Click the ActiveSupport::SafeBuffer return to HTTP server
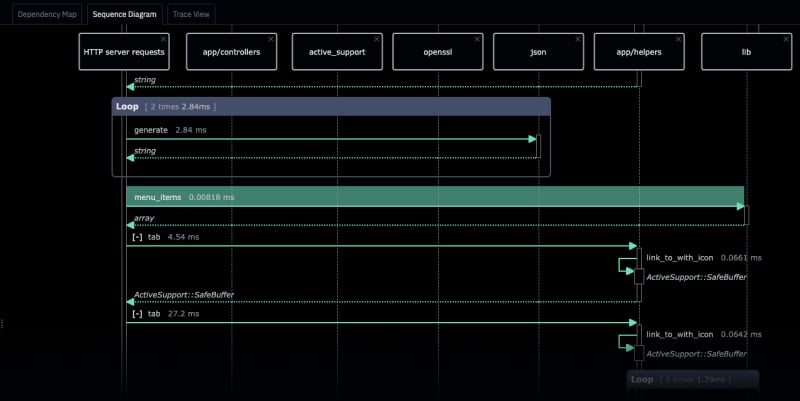Image resolution: width=800 pixels, height=401 pixels. [x=184, y=295]
